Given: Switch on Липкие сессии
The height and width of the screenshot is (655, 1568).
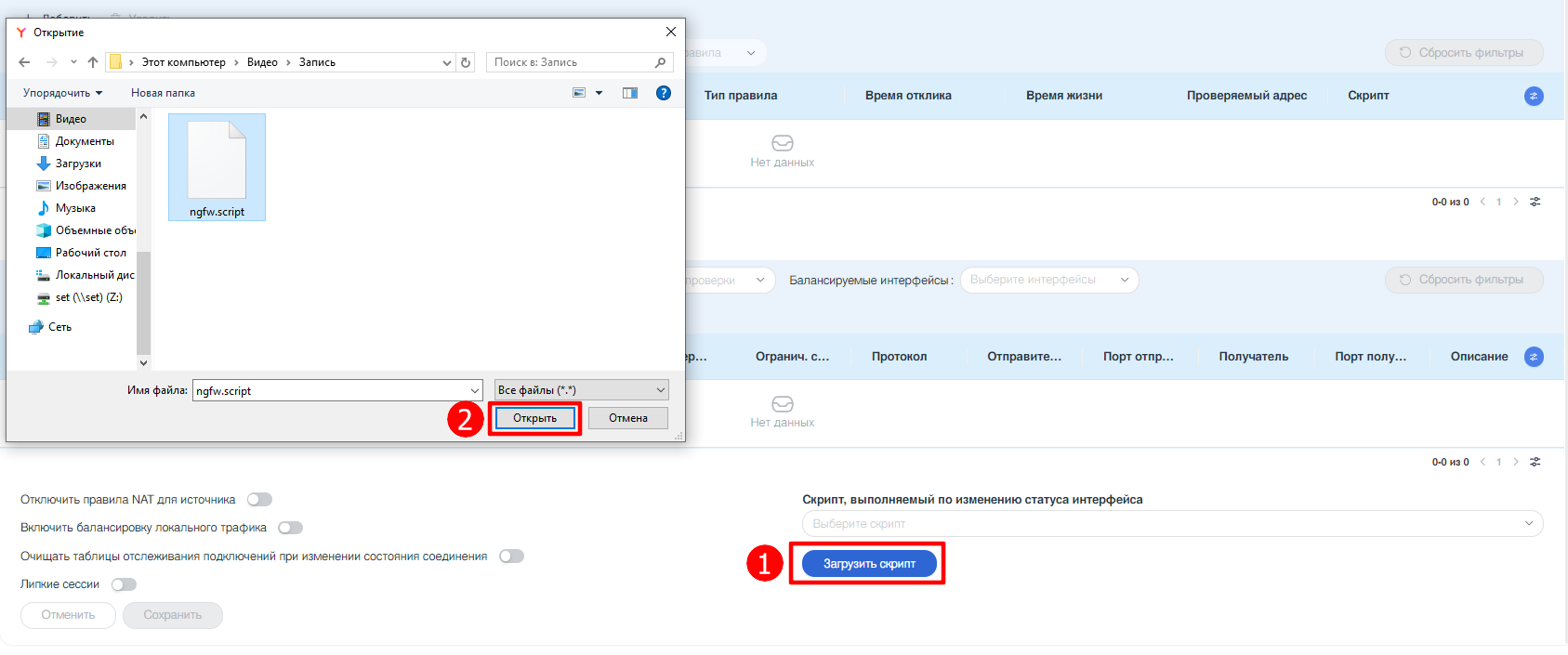Looking at the screenshot, I should 124,584.
